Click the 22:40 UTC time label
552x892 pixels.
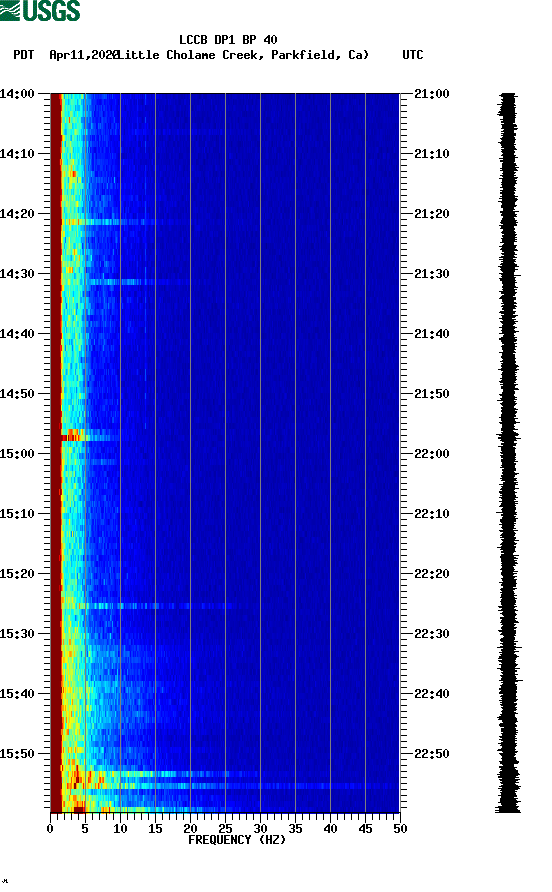click(x=432, y=694)
